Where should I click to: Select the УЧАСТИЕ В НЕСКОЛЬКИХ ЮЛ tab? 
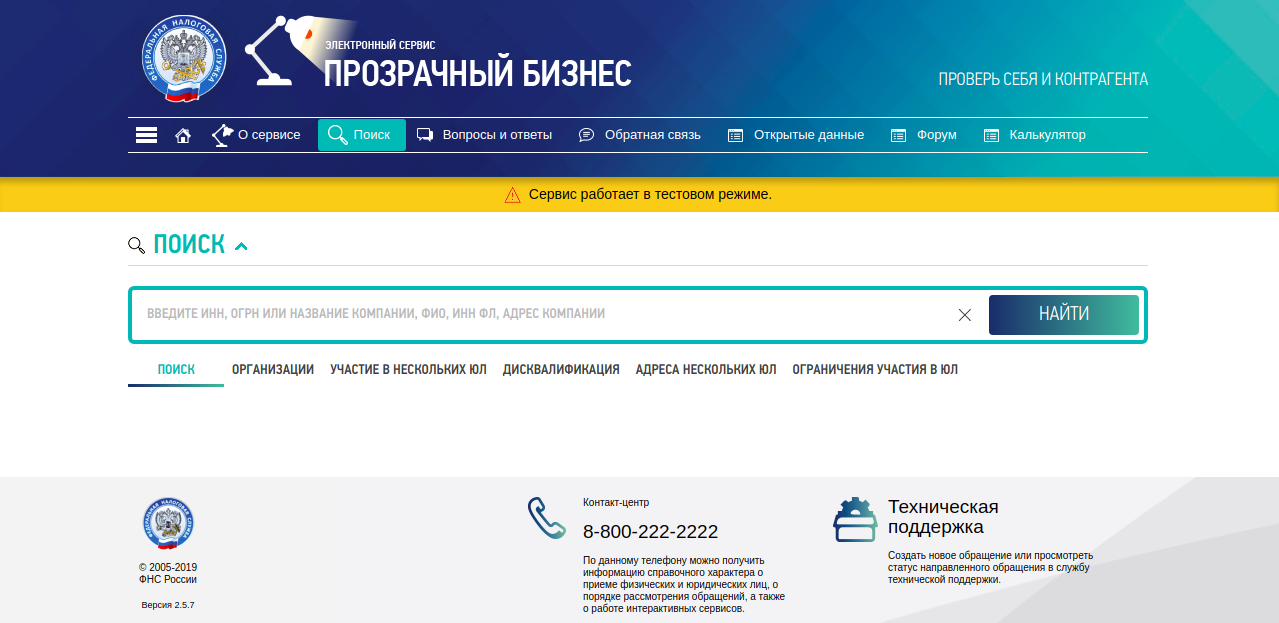pyautogui.click(x=409, y=369)
